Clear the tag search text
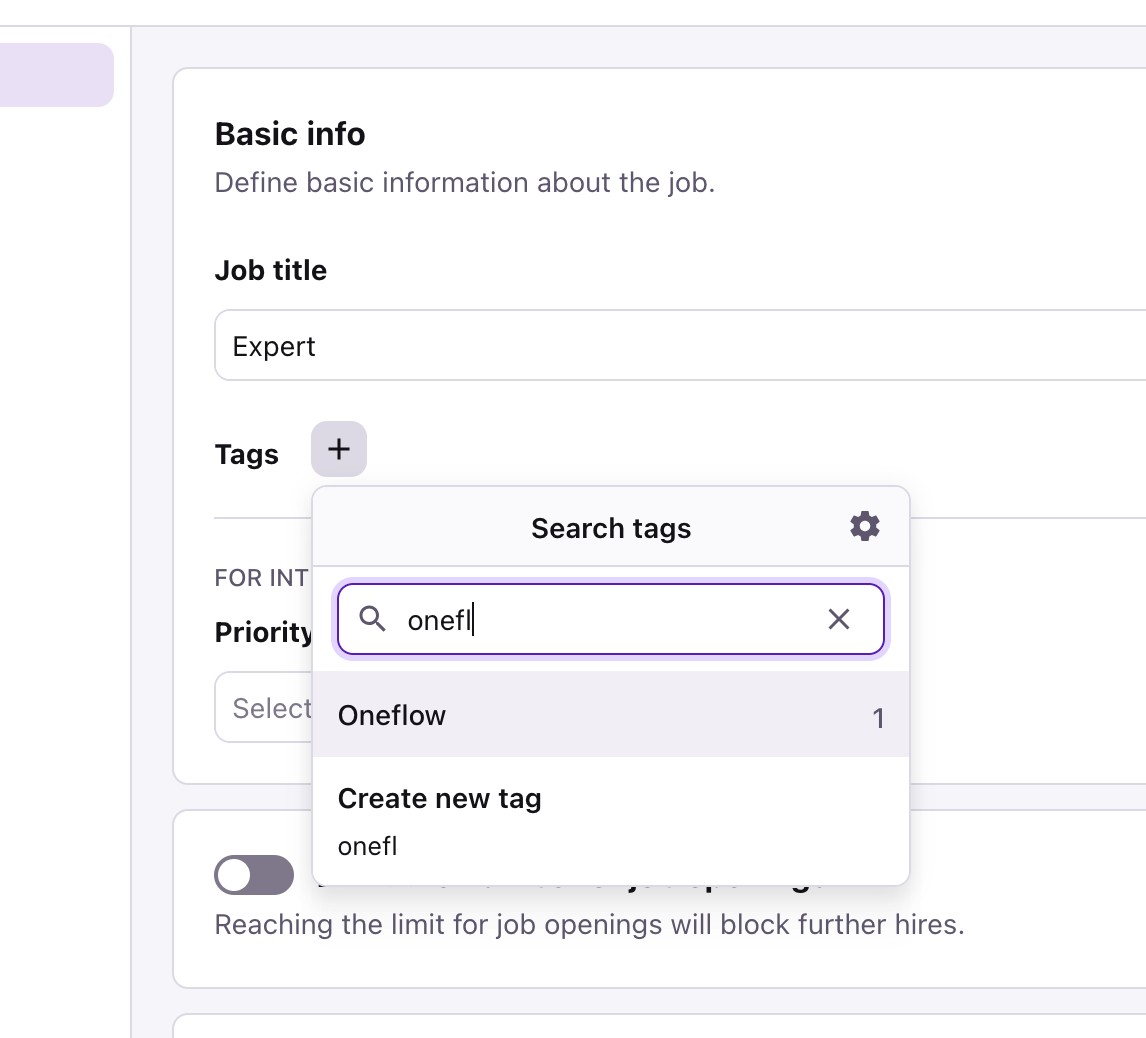The height and width of the screenshot is (1038, 1146). click(x=838, y=619)
